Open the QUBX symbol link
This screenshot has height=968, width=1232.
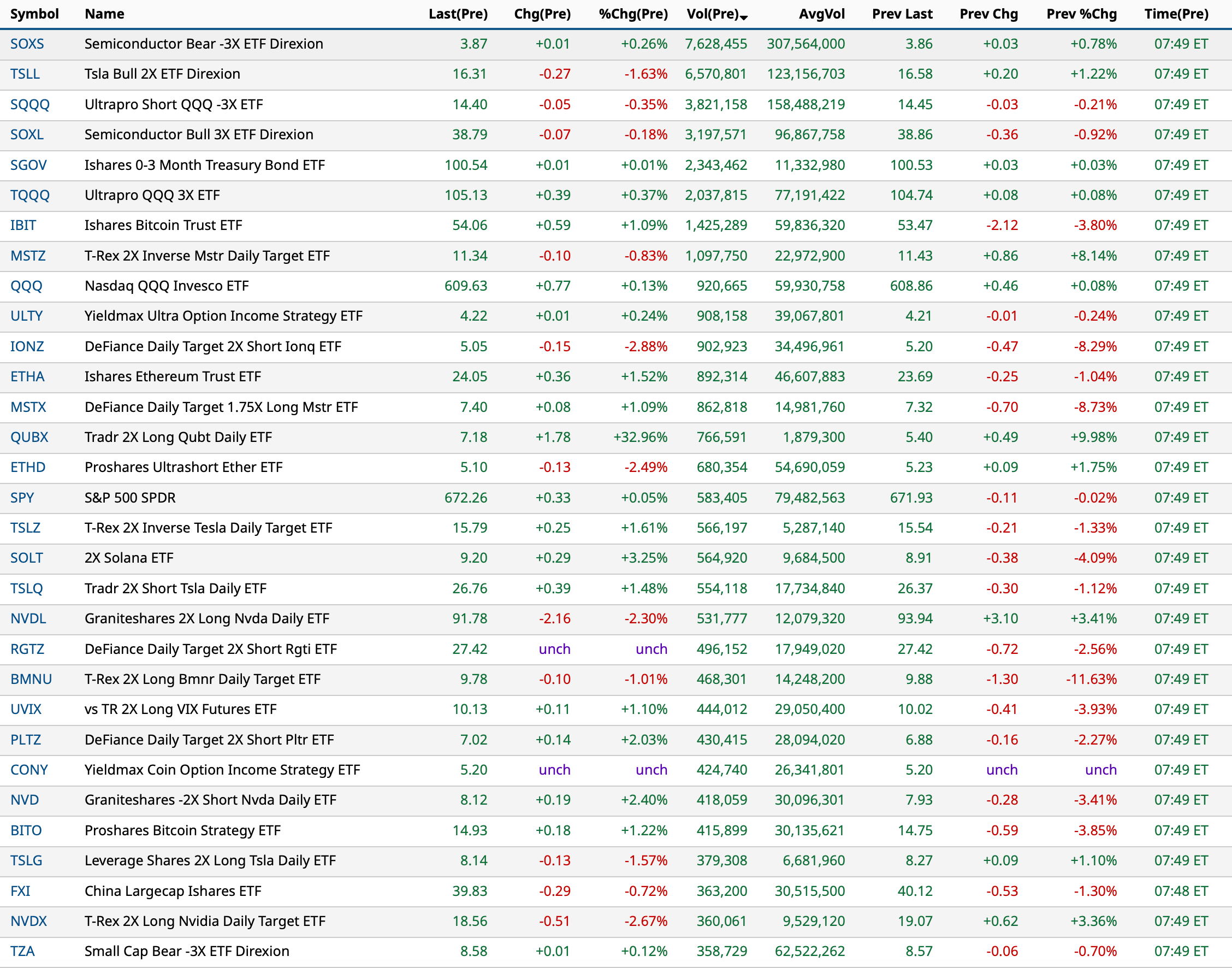(x=29, y=438)
